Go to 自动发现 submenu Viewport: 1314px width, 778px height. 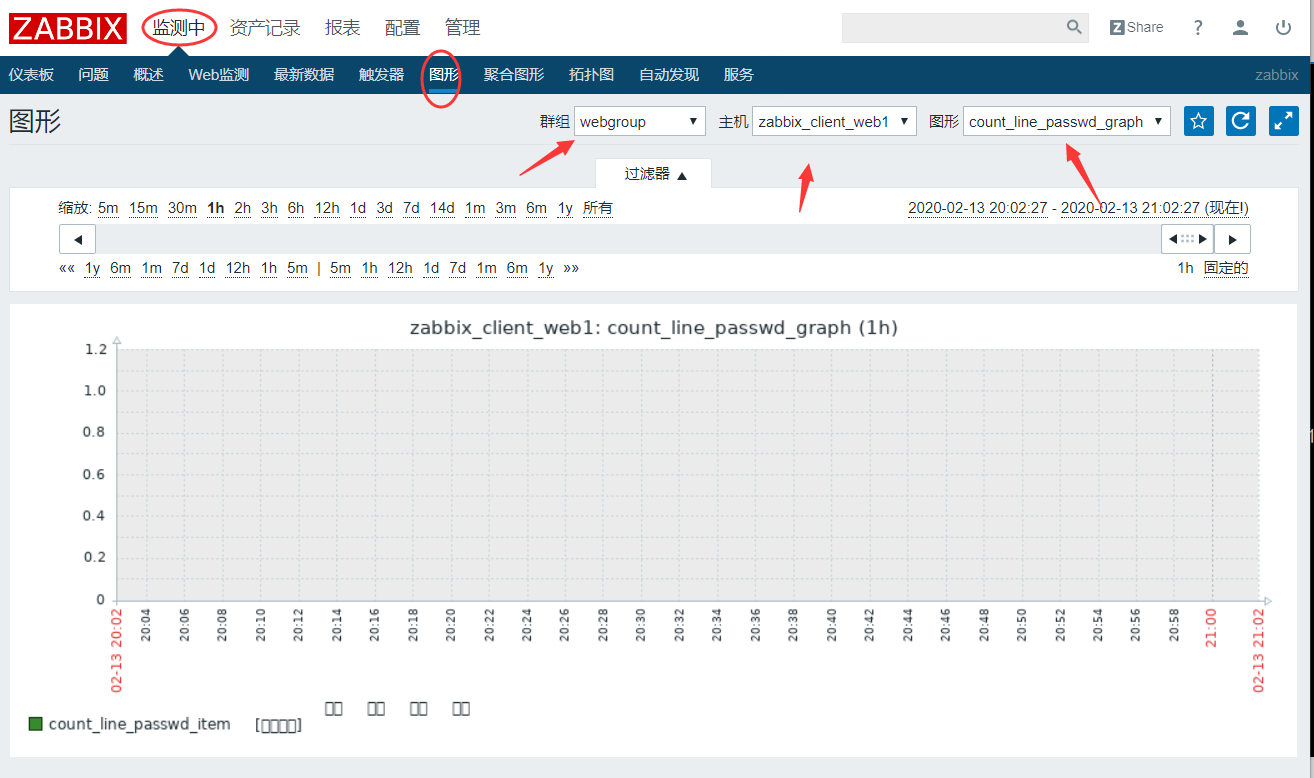point(669,75)
